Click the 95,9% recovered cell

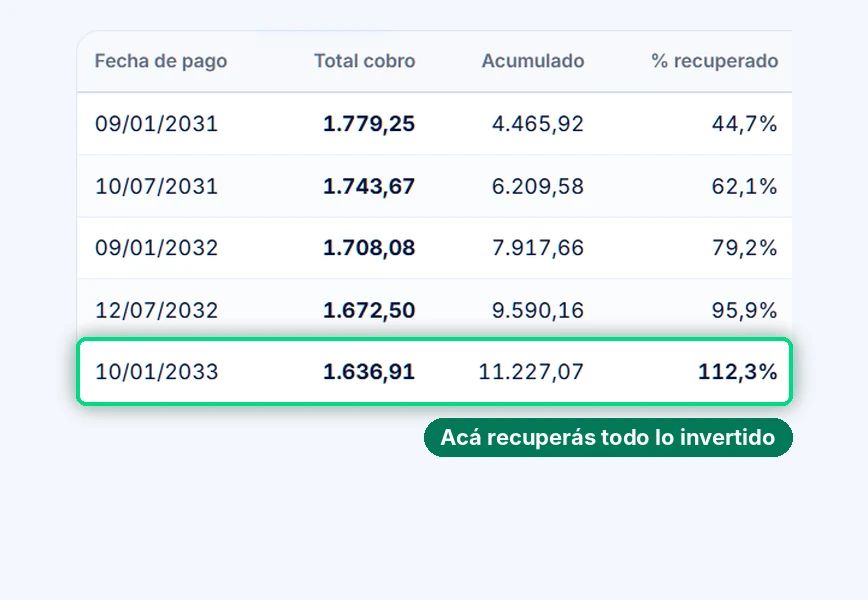tap(745, 310)
